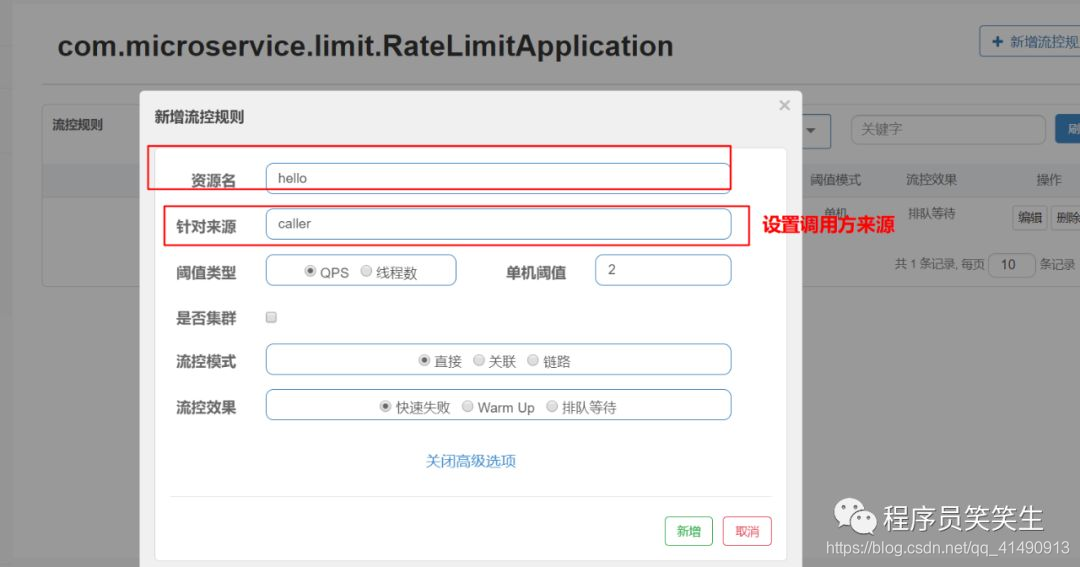
Task: Choose the 快速失败 flow control effect
Action: click(x=386, y=406)
